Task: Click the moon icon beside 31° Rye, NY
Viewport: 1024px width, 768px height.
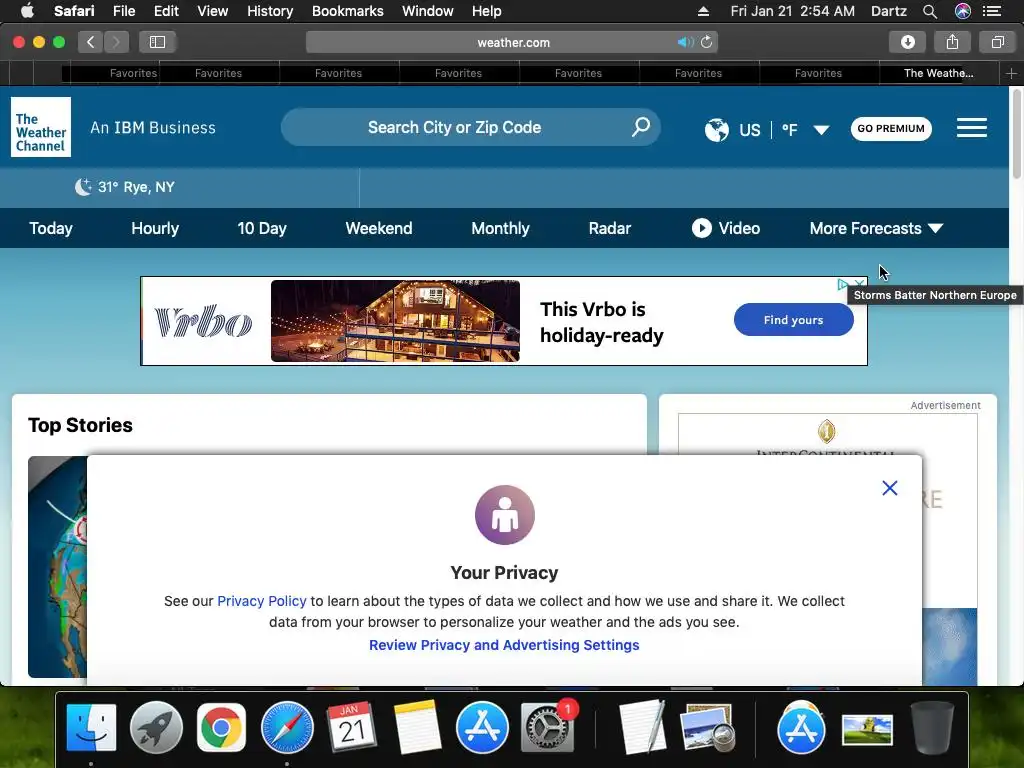Action: pyautogui.click(x=83, y=187)
